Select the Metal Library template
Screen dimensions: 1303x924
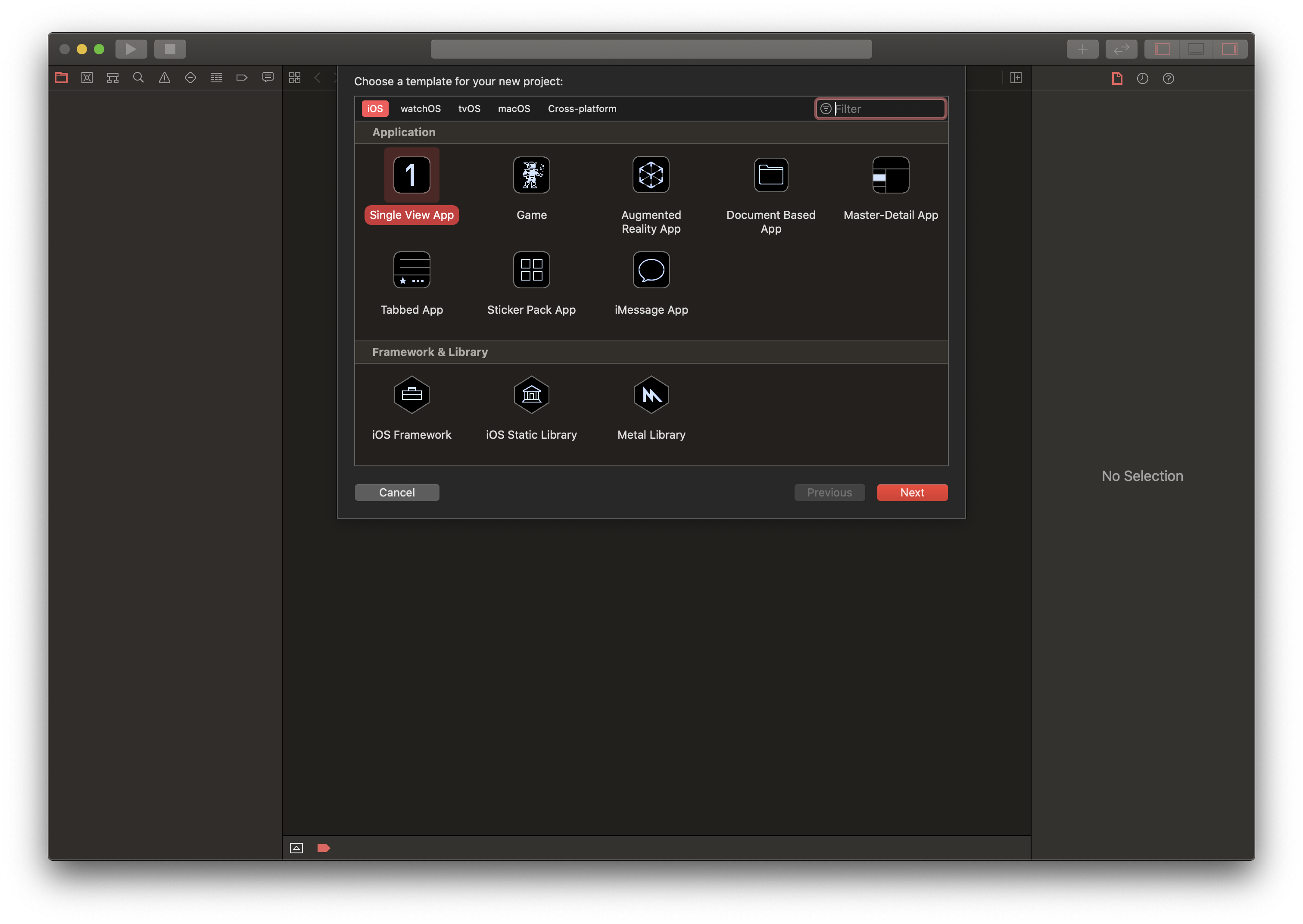click(651, 395)
